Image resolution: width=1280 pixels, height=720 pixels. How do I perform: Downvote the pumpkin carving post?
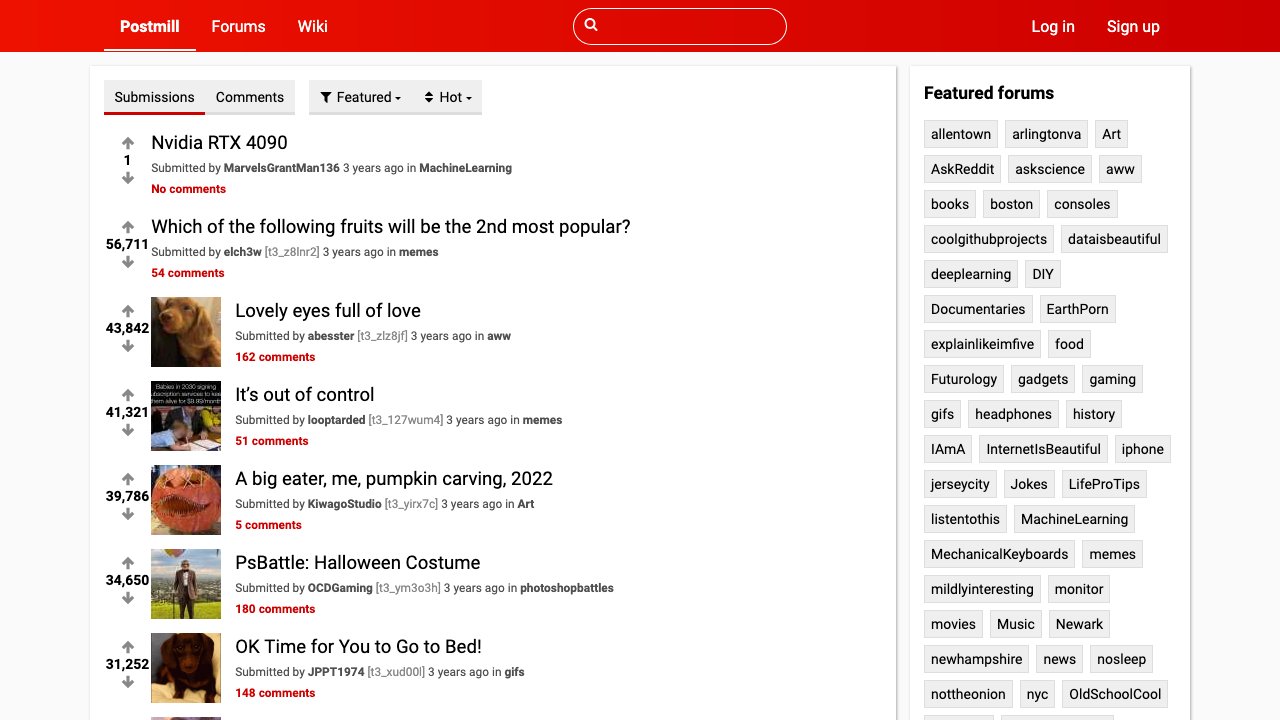128,514
